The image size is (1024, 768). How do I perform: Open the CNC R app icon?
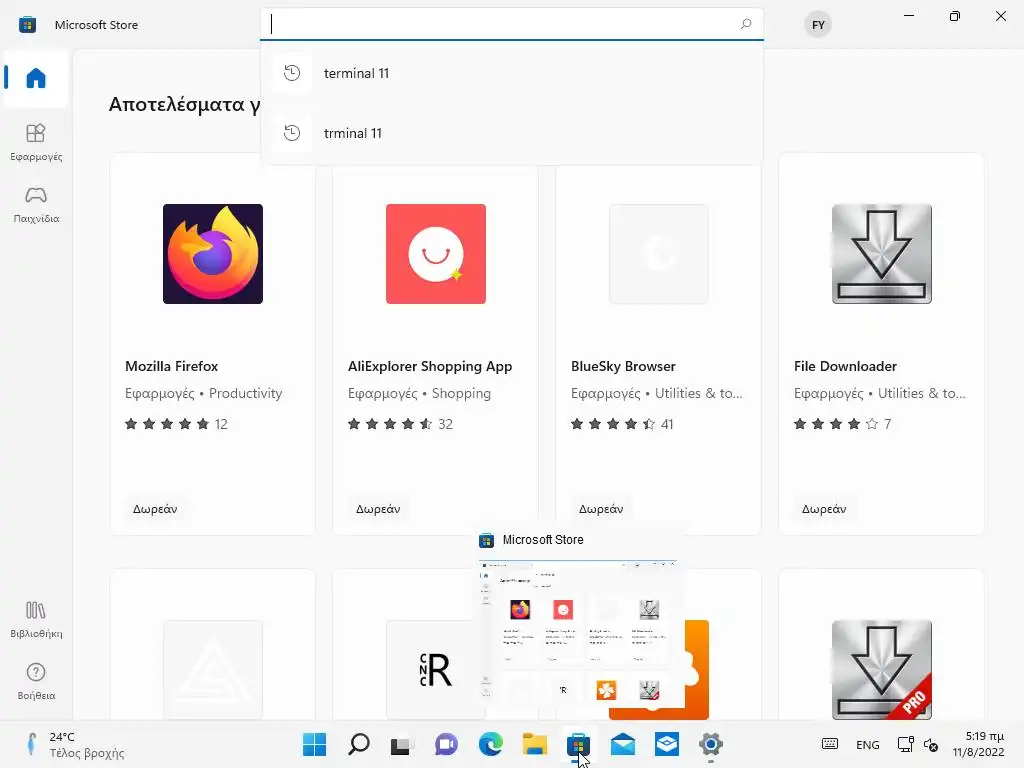436,670
